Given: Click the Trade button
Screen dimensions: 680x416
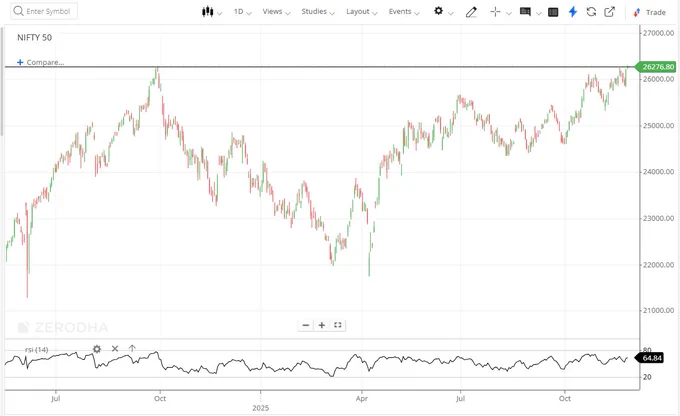Looking at the screenshot, I should (x=649, y=12).
